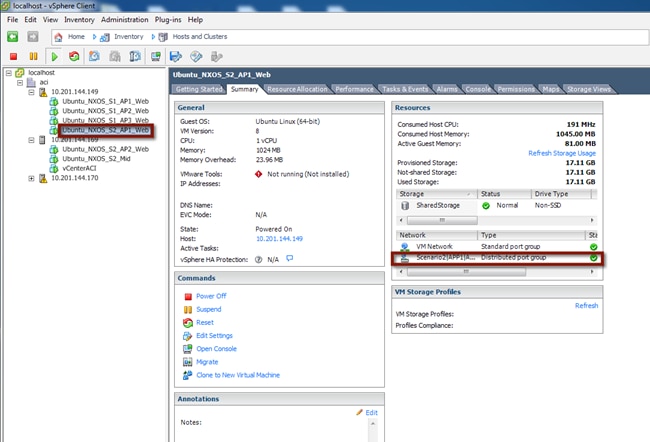Expand host 10.201.144.170 node
Screen dimensions: 650x442
point(32,178)
